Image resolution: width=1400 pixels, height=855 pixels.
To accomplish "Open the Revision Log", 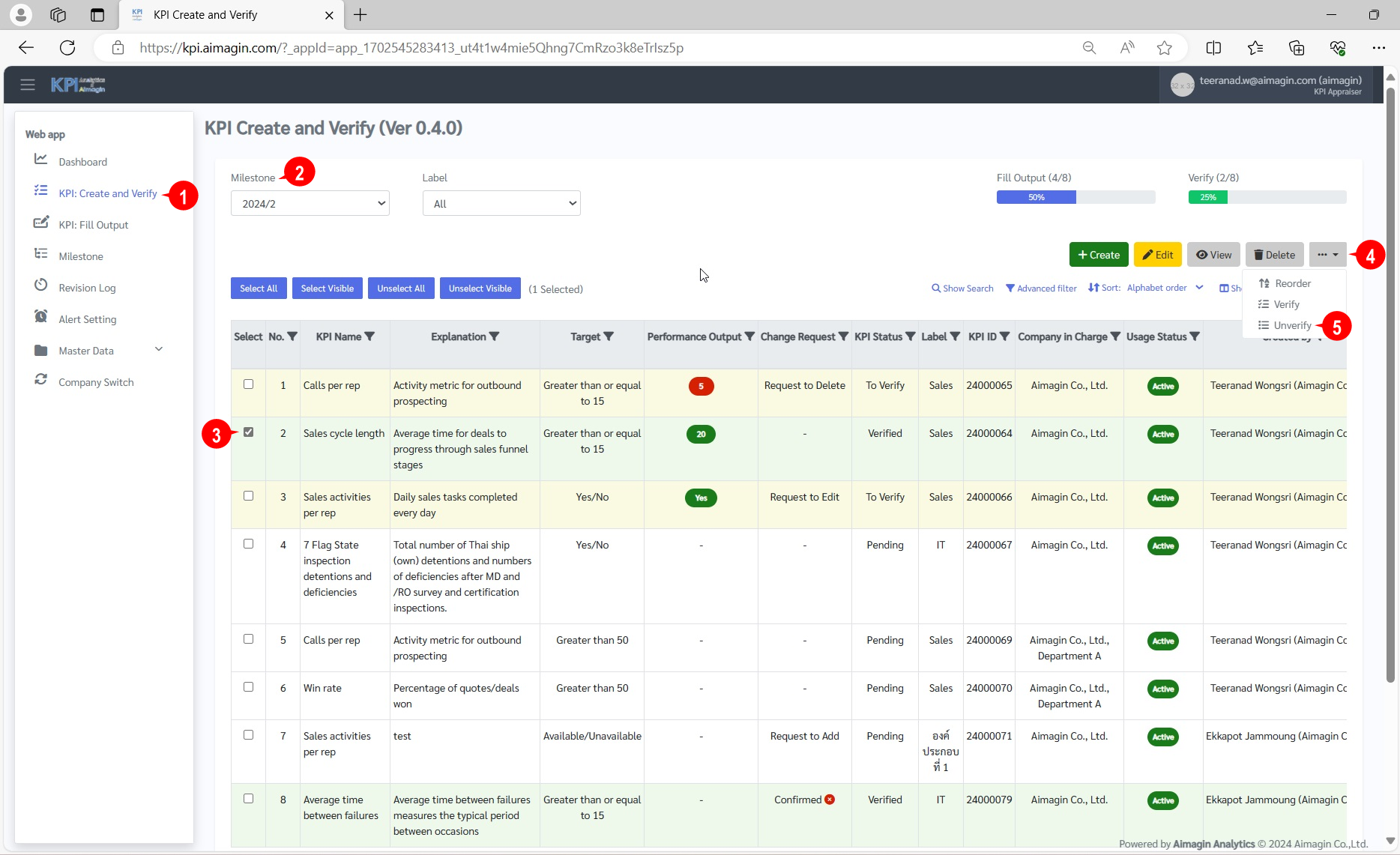I will pyautogui.click(x=87, y=287).
